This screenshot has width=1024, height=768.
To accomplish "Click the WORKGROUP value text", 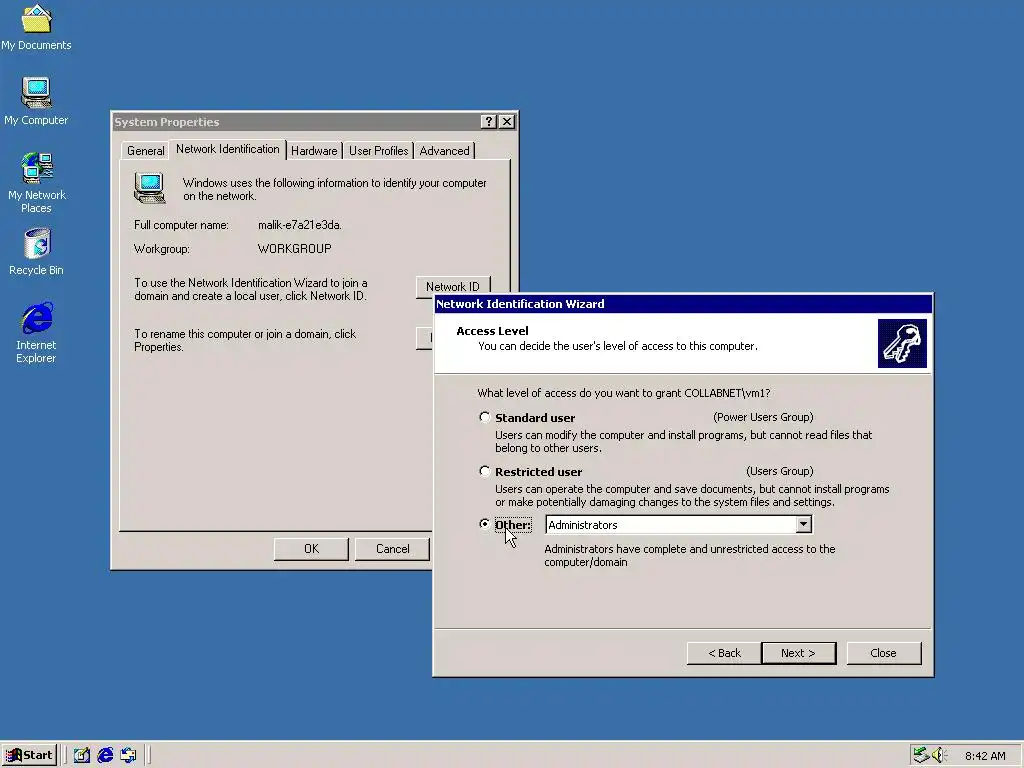I will [295, 249].
